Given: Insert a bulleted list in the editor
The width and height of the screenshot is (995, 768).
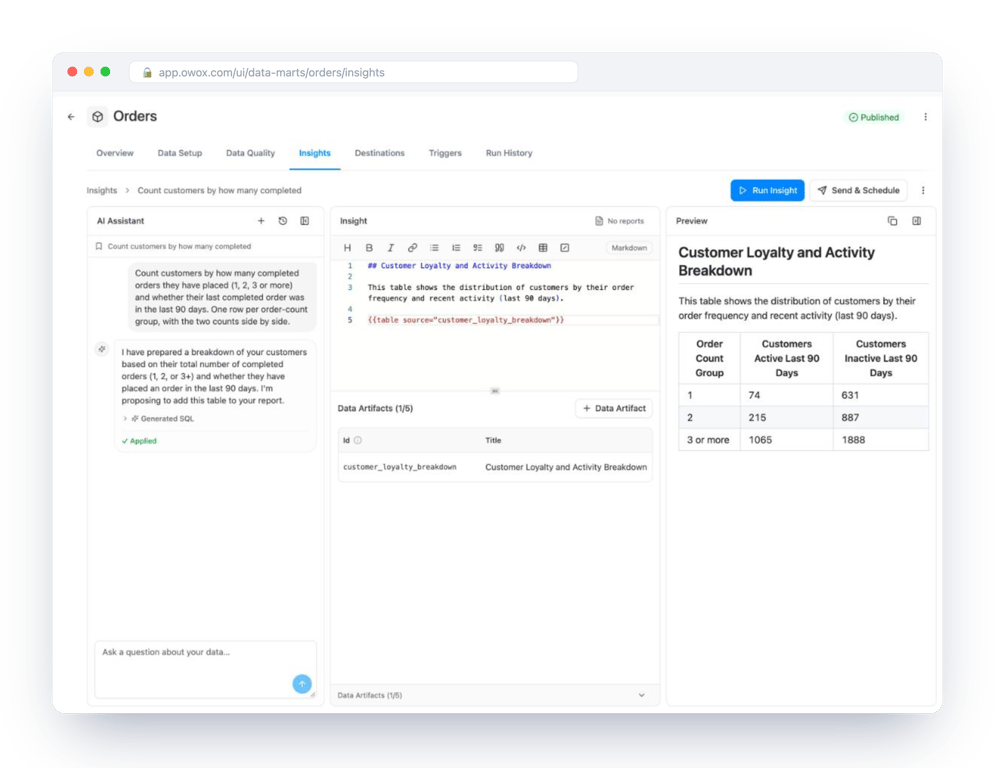Looking at the screenshot, I should point(434,248).
